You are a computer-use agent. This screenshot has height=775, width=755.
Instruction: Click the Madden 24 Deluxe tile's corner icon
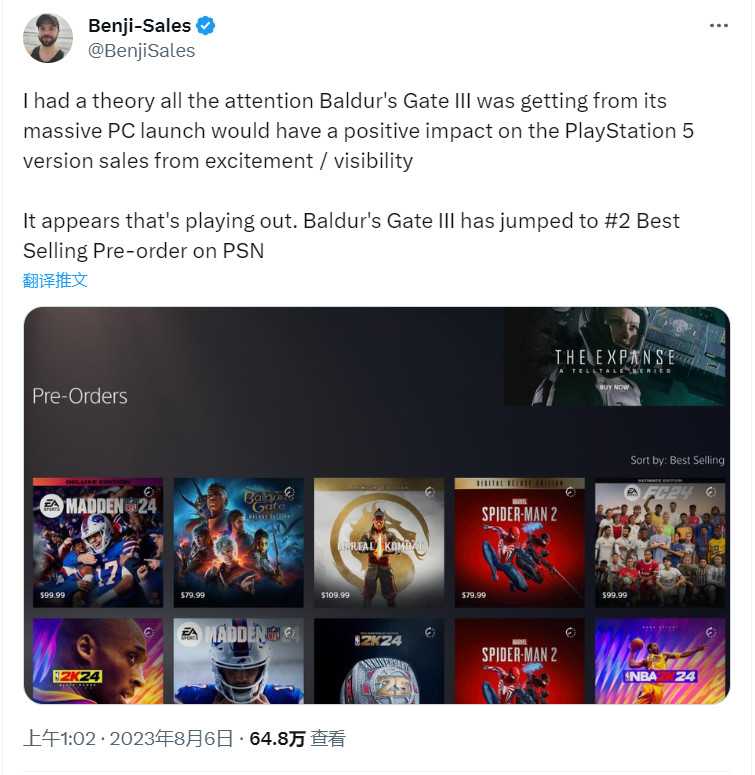[148, 492]
